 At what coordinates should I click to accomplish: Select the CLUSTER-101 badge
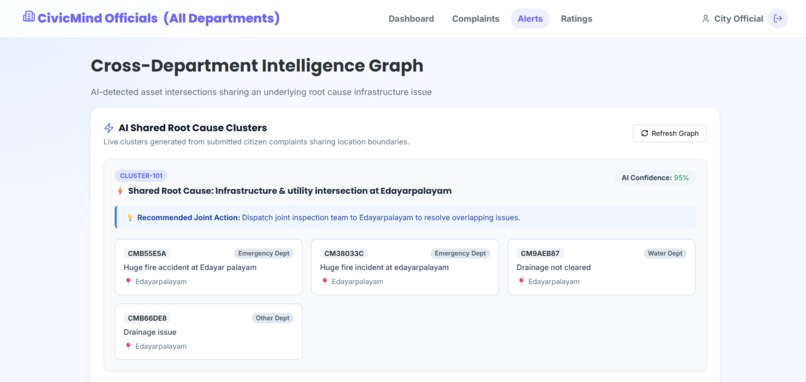(x=141, y=176)
